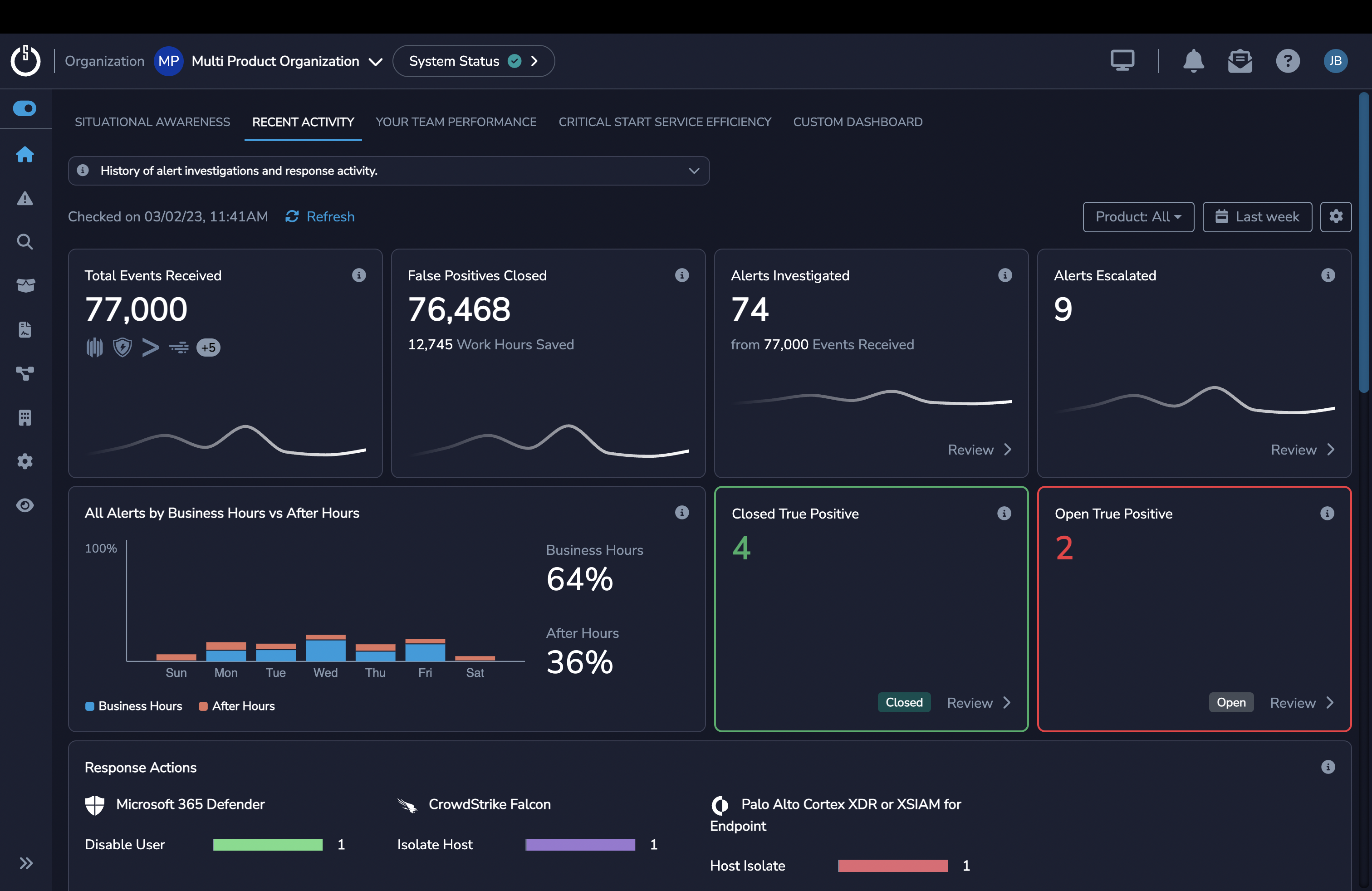
Task: Click Review on Open True Positive card
Action: click(1302, 703)
